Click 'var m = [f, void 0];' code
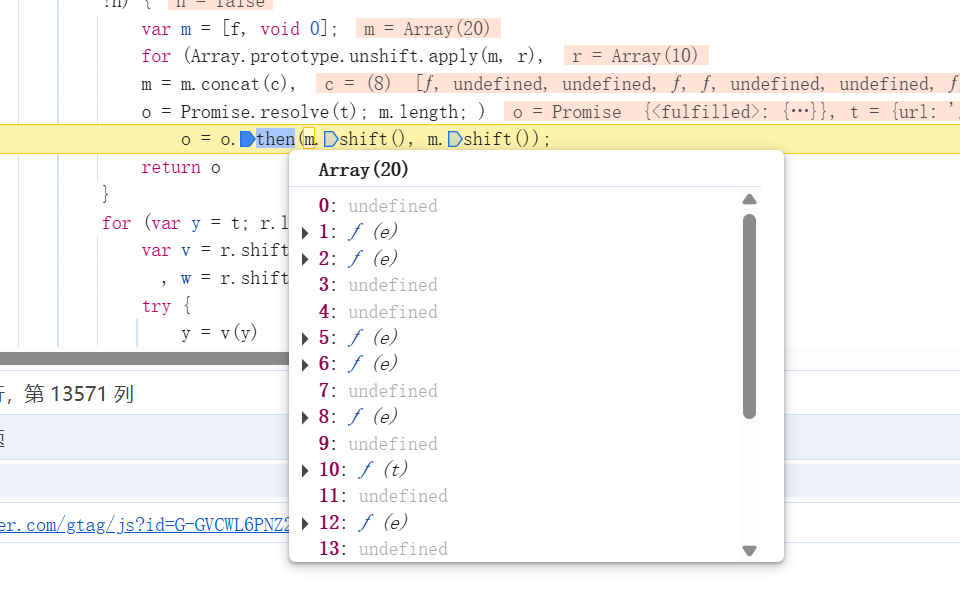 (x=239, y=29)
